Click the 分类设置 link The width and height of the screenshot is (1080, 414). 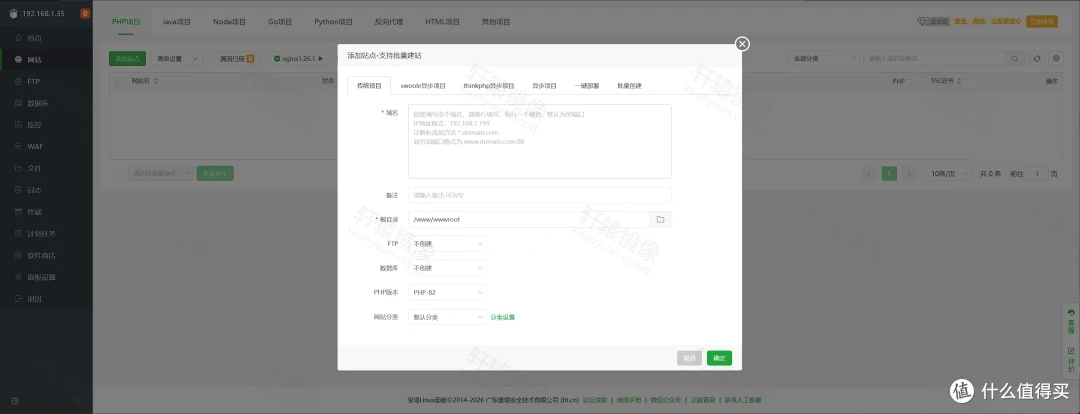[x=503, y=318]
